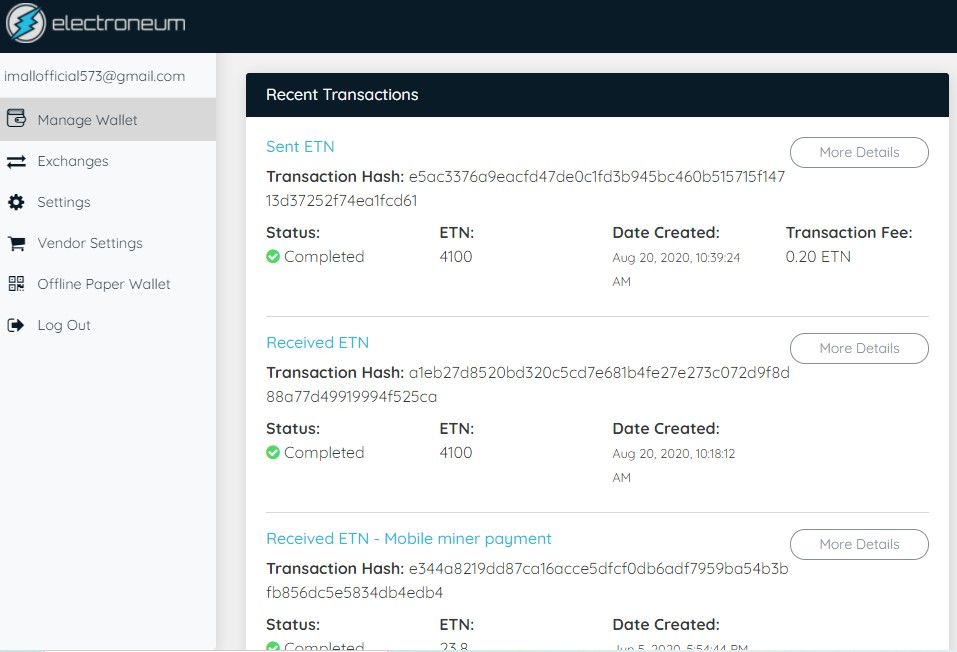
Task: Click the Offline Paper Wallet QR icon
Action: pos(16,284)
